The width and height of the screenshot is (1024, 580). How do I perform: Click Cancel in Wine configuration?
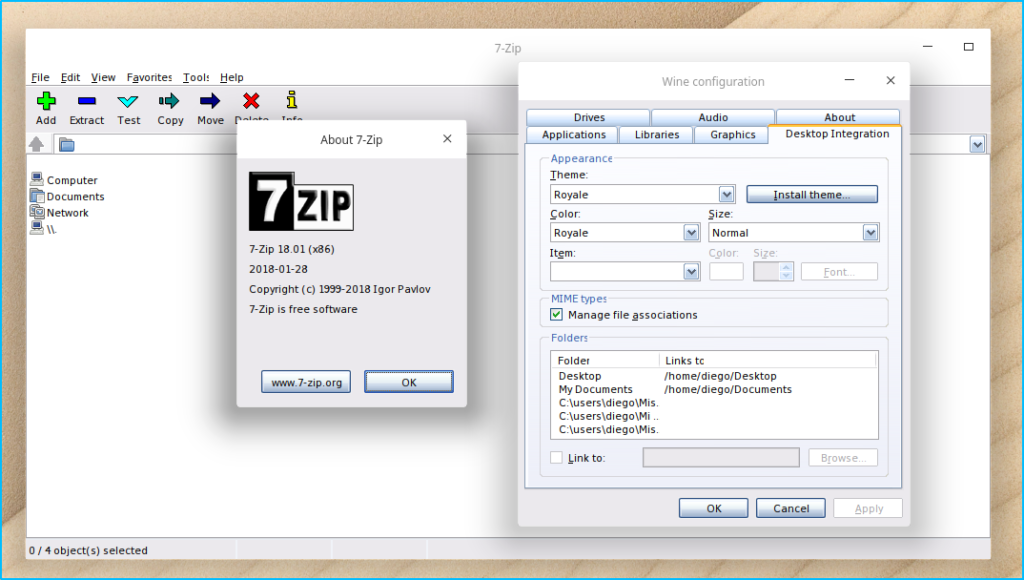(790, 508)
